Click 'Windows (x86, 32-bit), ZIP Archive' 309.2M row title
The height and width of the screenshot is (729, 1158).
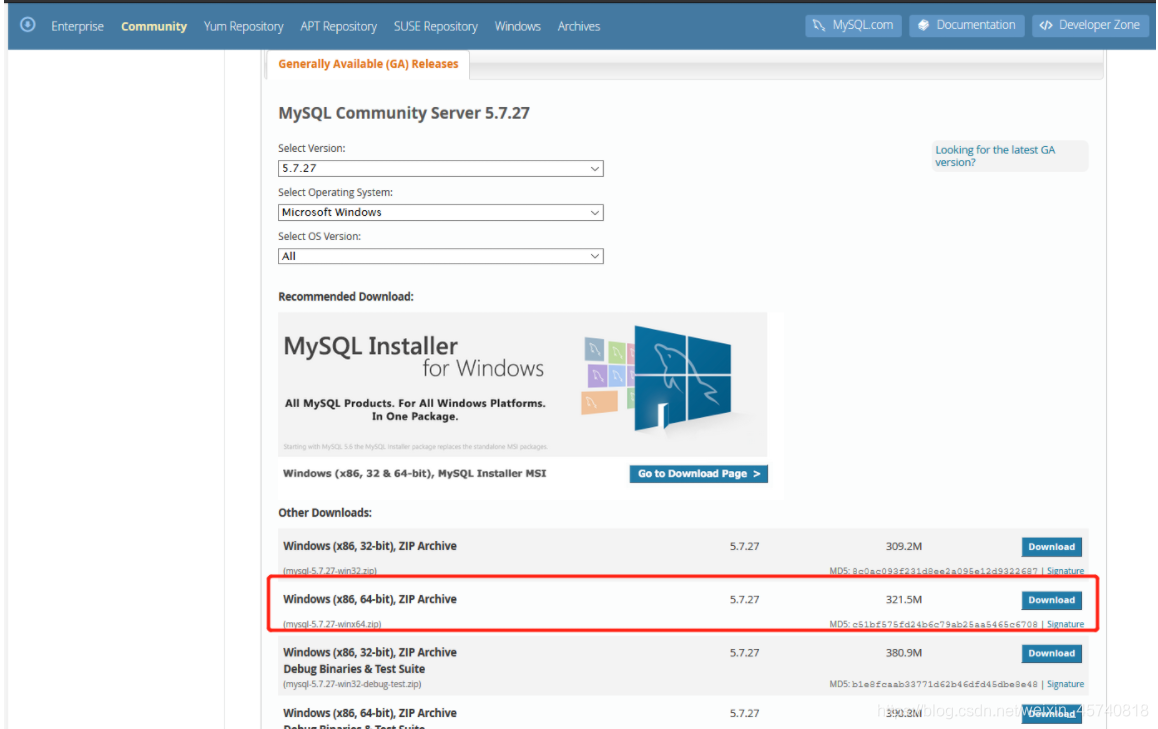click(x=370, y=546)
